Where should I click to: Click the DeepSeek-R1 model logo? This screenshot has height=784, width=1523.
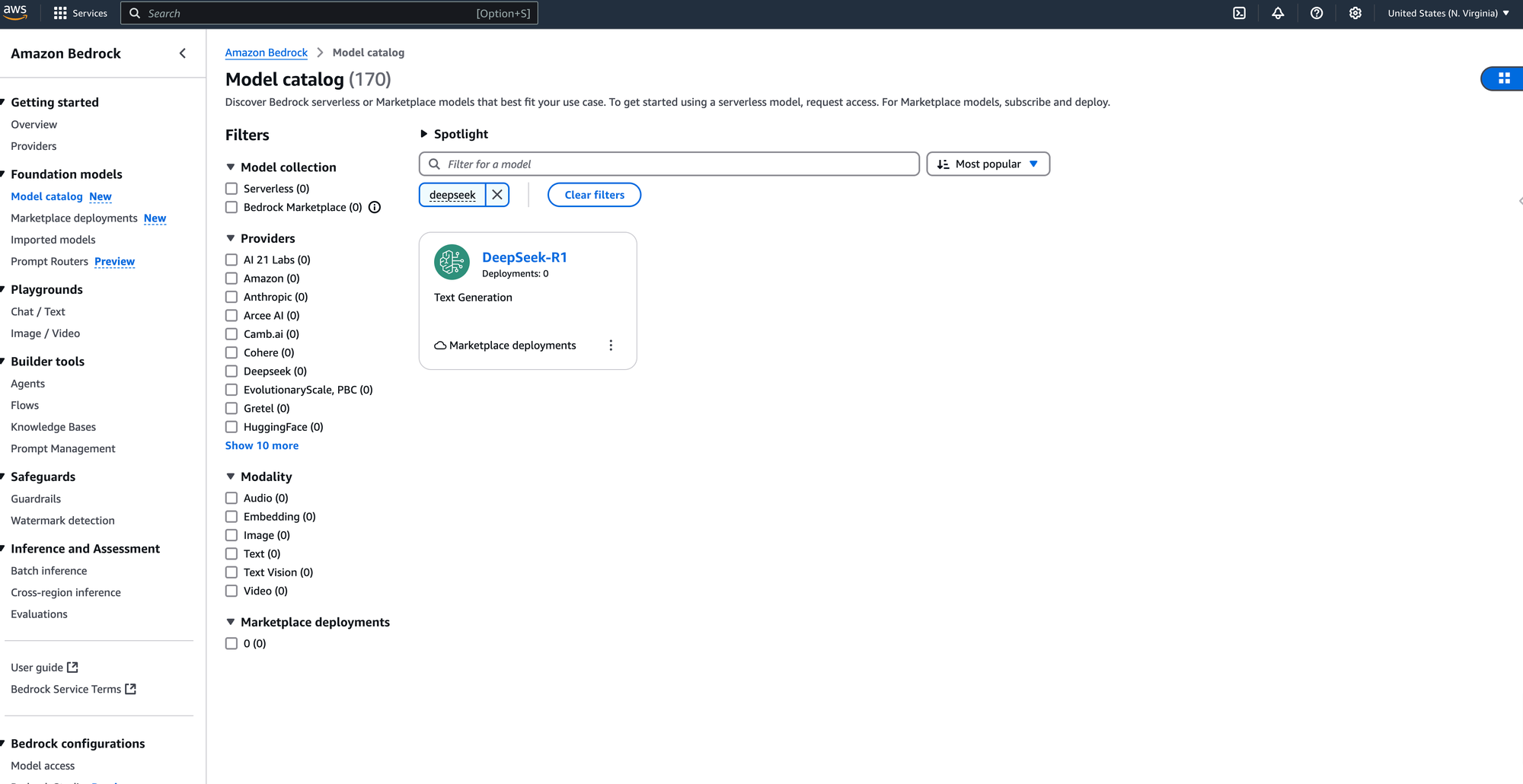pyautogui.click(x=452, y=262)
